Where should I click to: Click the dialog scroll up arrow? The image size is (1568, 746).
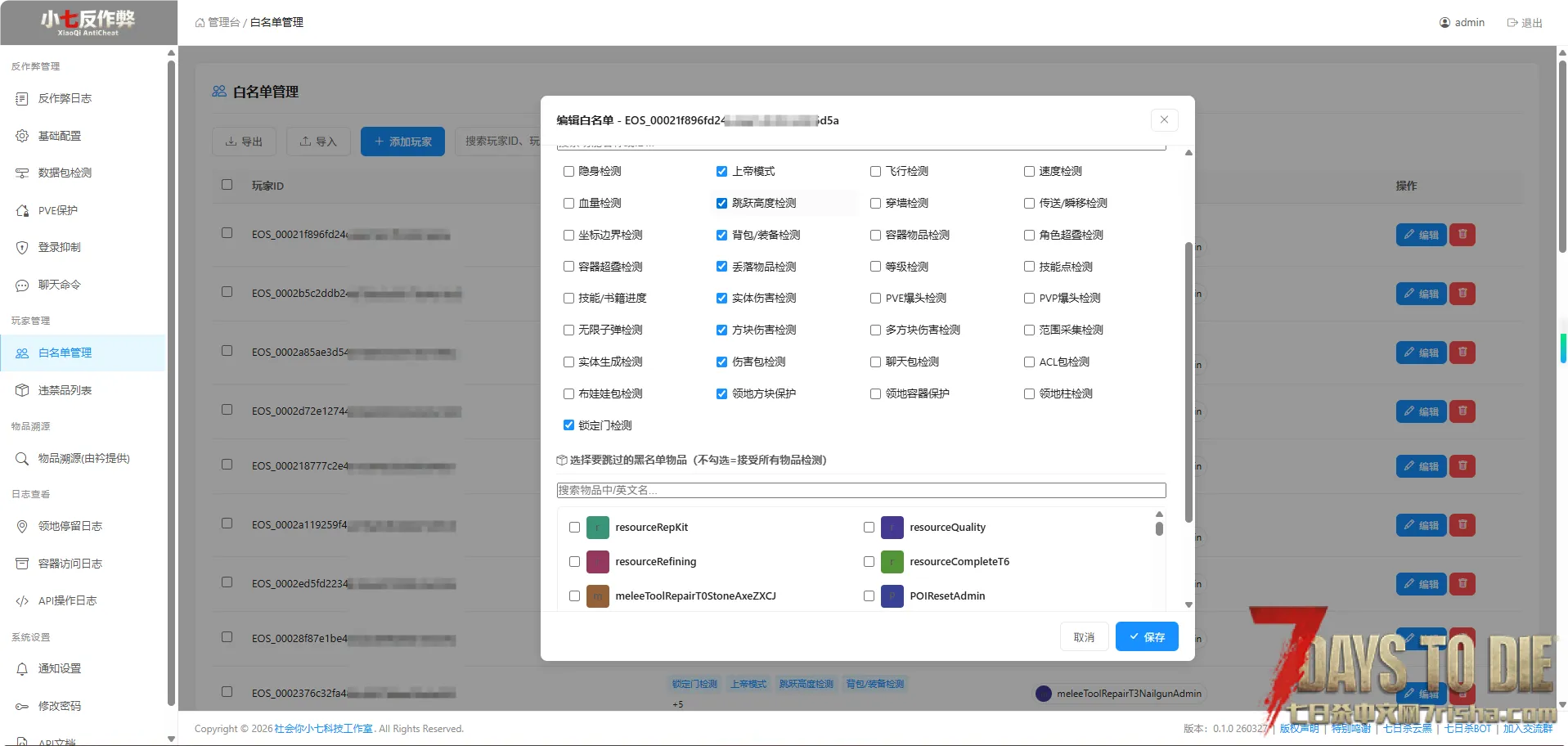click(1188, 153)
